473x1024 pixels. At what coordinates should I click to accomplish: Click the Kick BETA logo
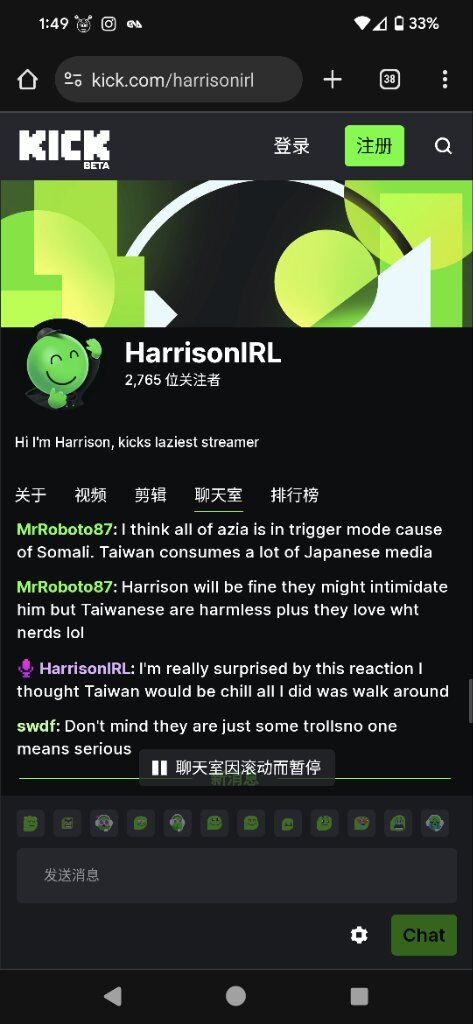tap(64, 149)
